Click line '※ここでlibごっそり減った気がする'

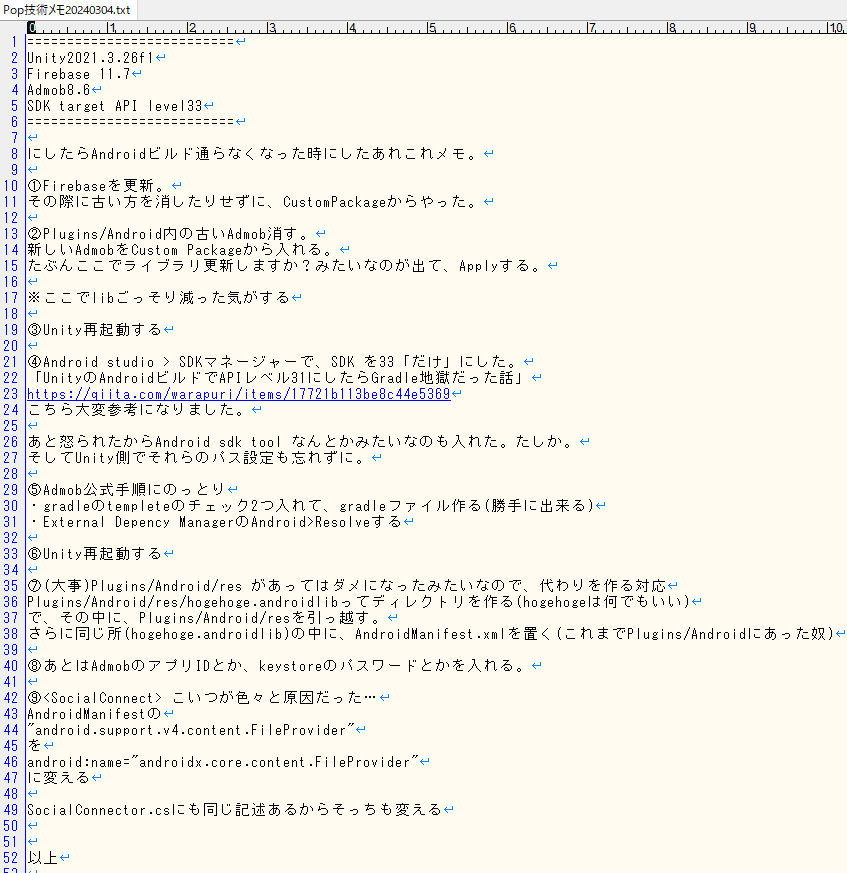(158, 297)
